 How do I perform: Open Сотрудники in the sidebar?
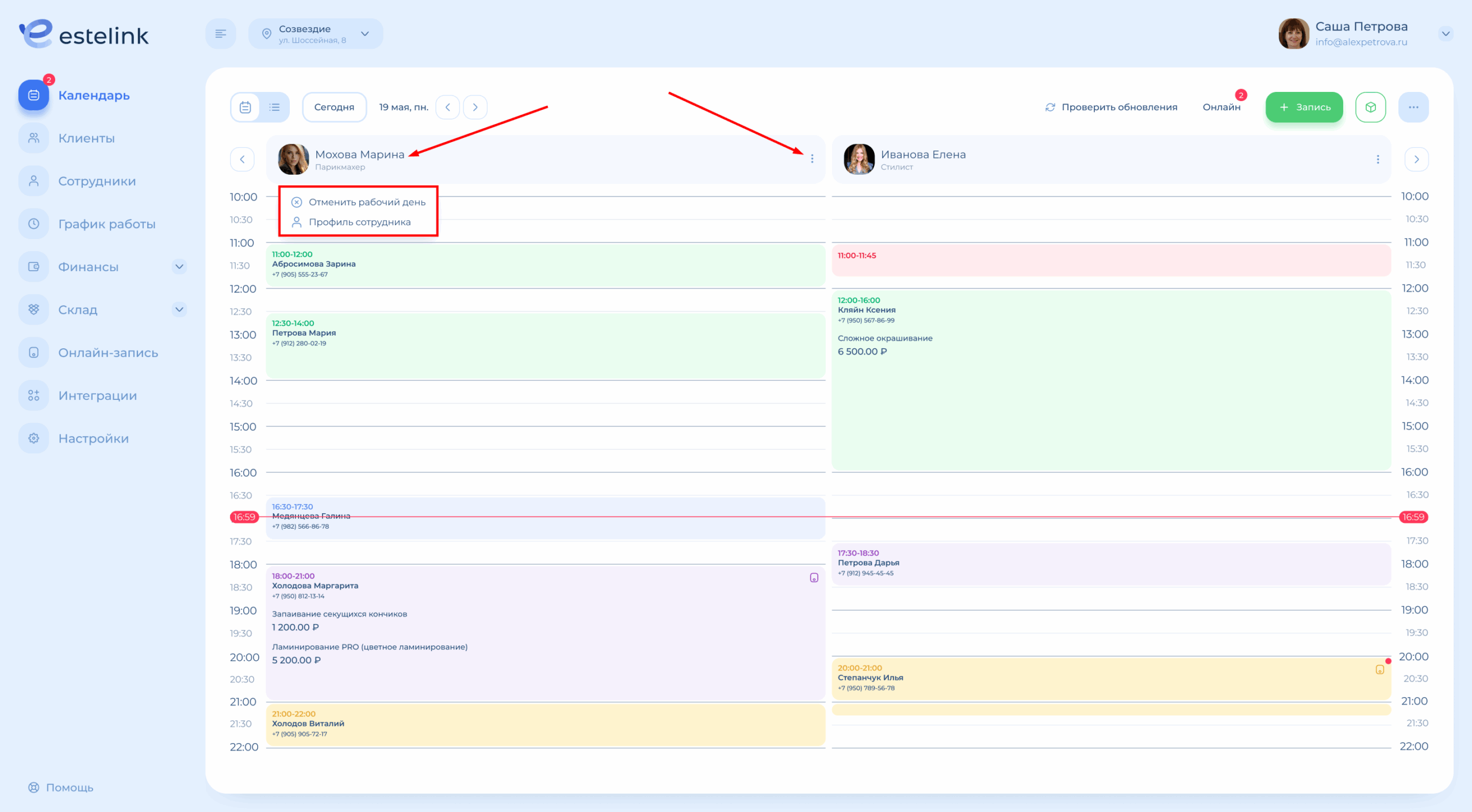[97, 181]
